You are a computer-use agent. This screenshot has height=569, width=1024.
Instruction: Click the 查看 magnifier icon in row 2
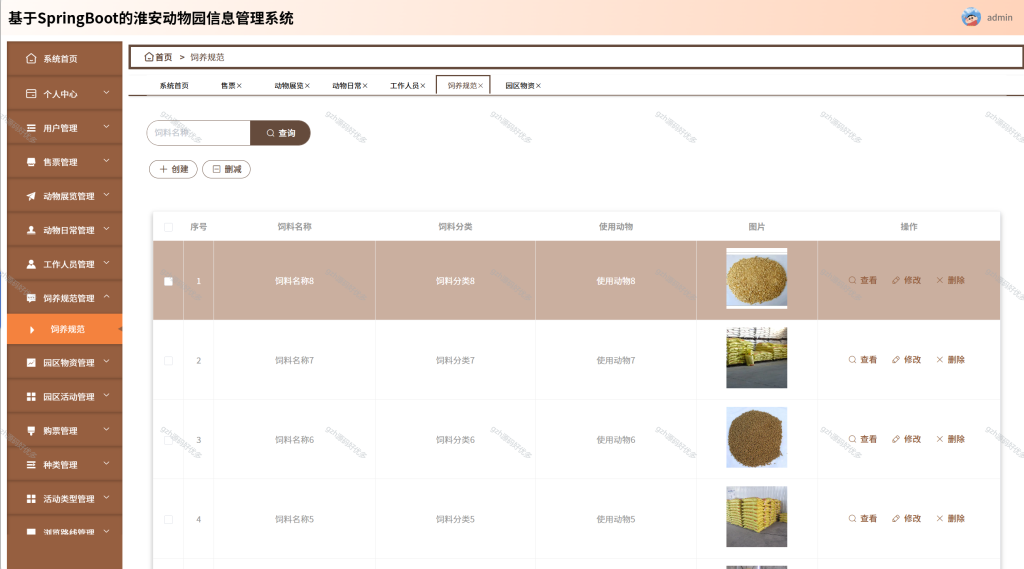852,360
